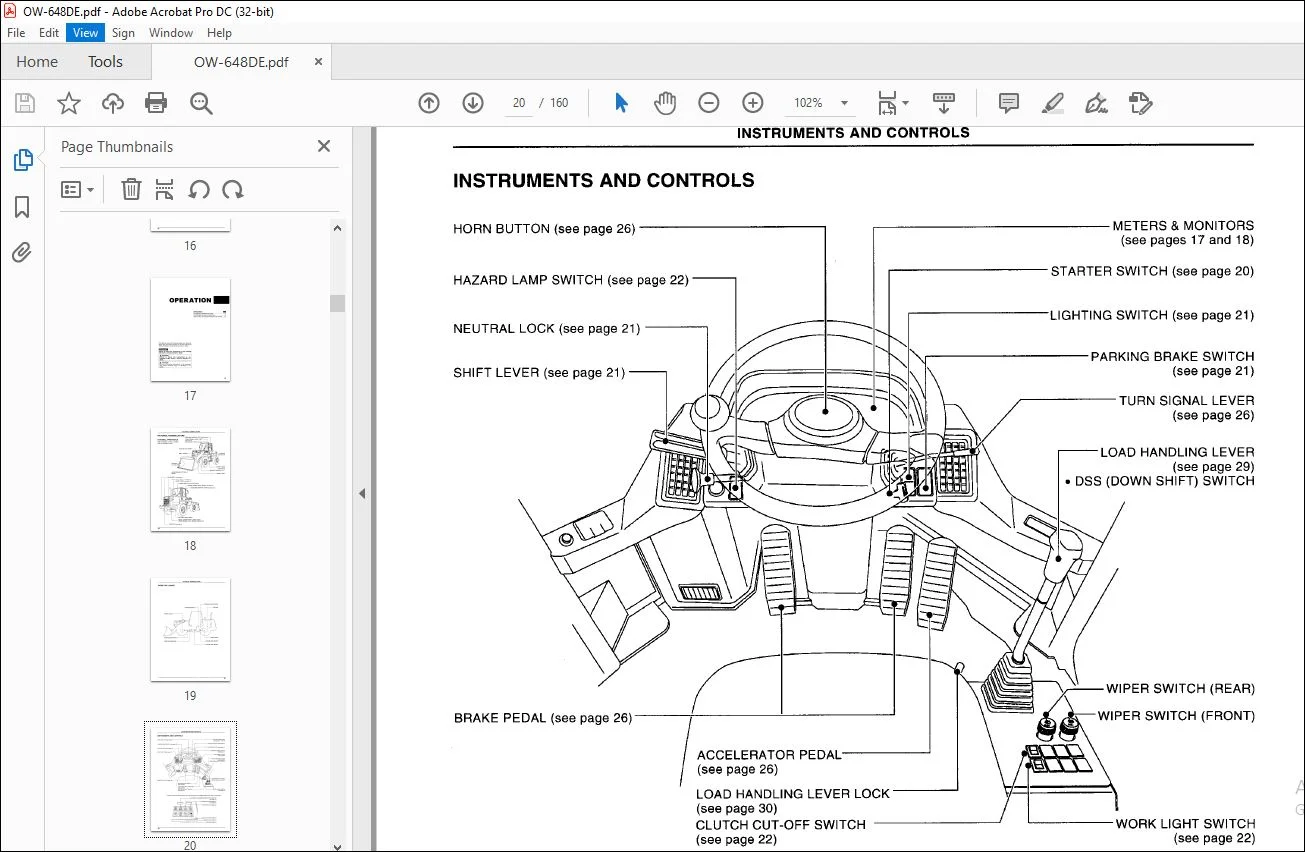Select the highlight text tool
The width and height of the screenshot is (1305, 852).
1052,103
